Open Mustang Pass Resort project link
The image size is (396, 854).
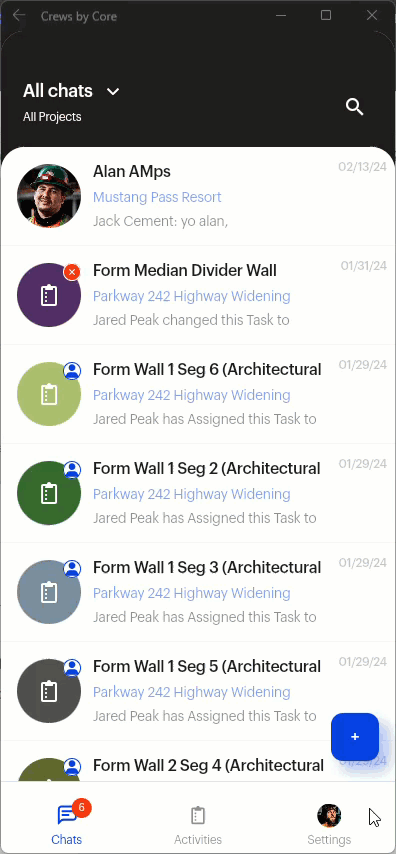[157, 197]
